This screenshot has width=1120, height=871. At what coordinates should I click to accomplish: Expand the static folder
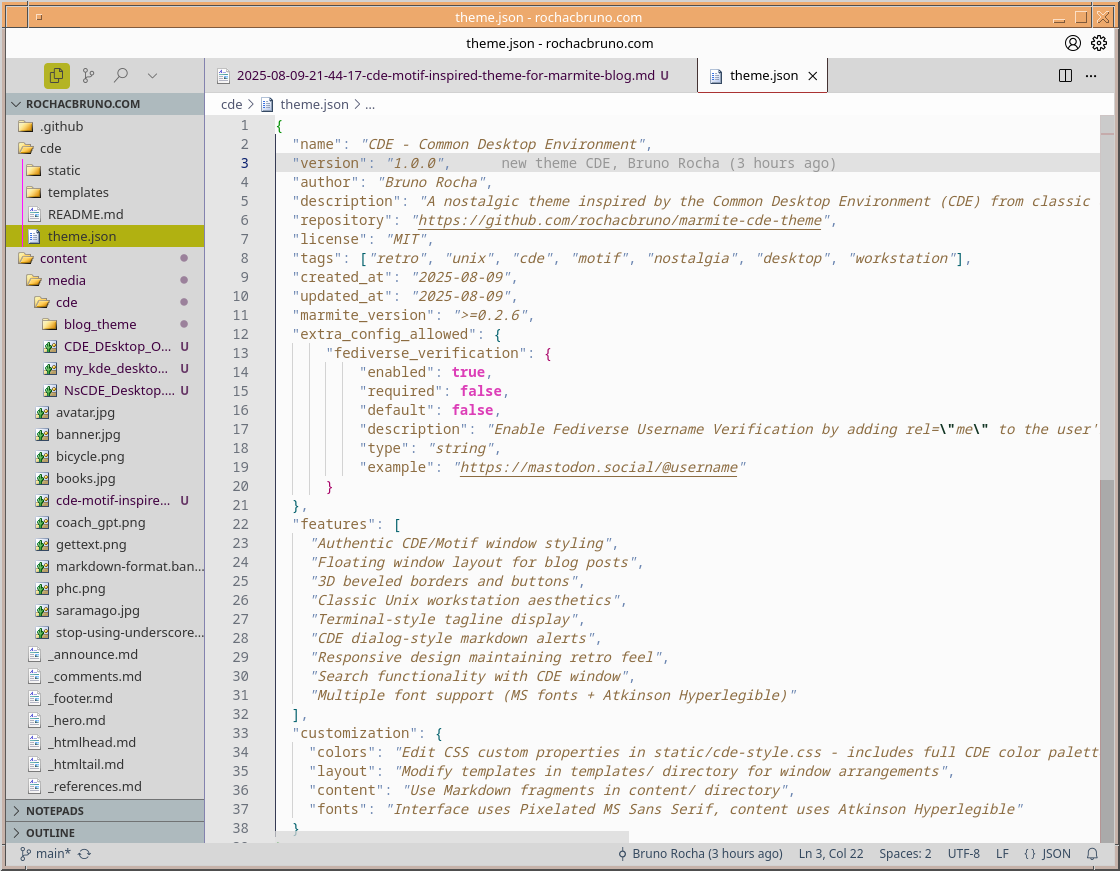105,170
